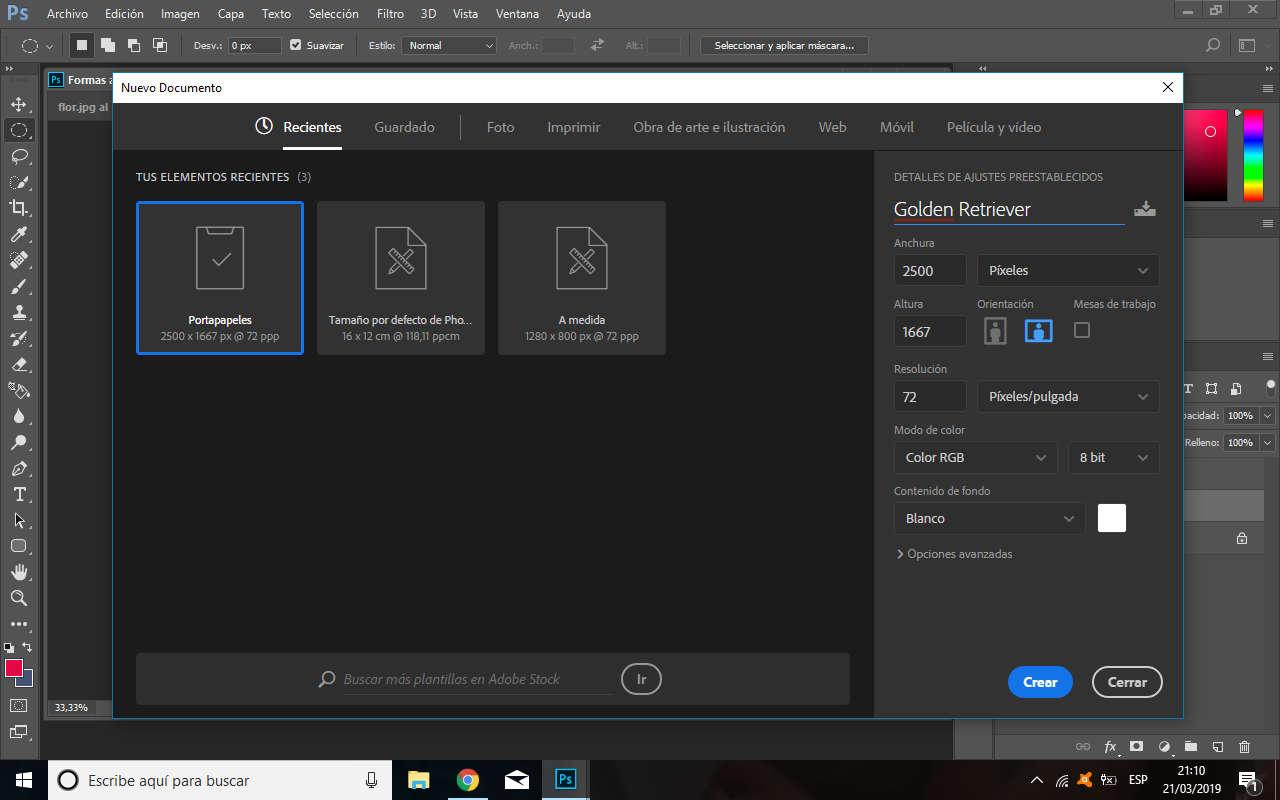Choose landscape orientation
This screenshot has width=1280, height=800.
pos(1039,331)
